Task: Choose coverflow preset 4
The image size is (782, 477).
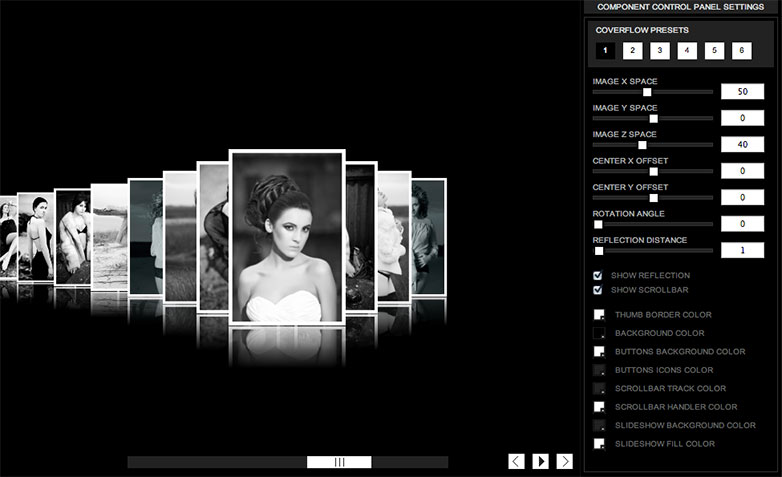Action: [687, 50]
